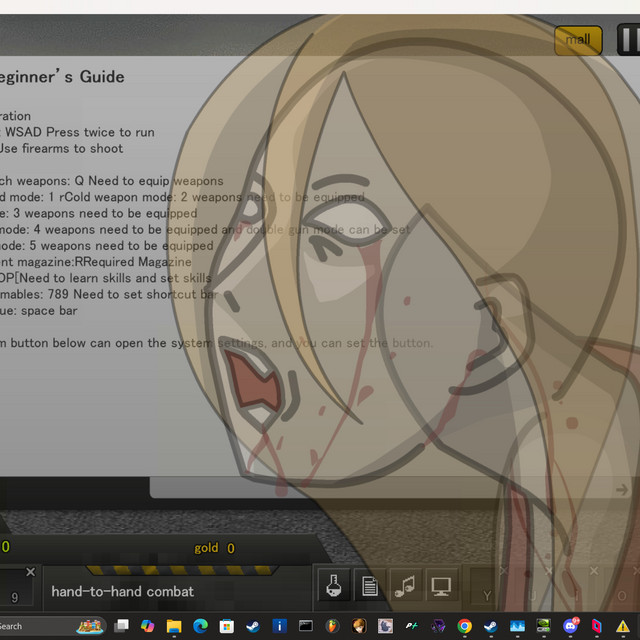Open Microsoft Store from taskbar
The image size is (640, 640).
pyautogui.click(x=227, y=626)
